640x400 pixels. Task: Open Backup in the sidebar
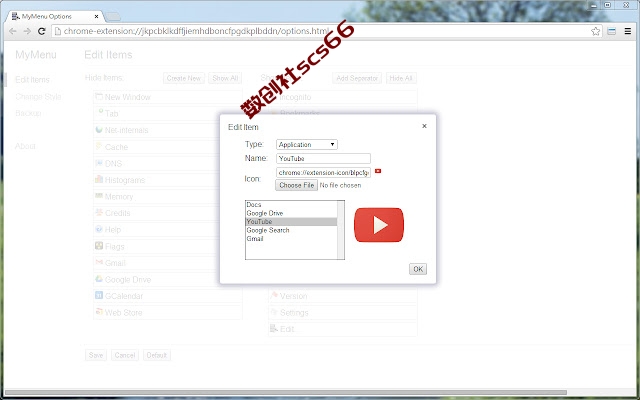point(28,113)
